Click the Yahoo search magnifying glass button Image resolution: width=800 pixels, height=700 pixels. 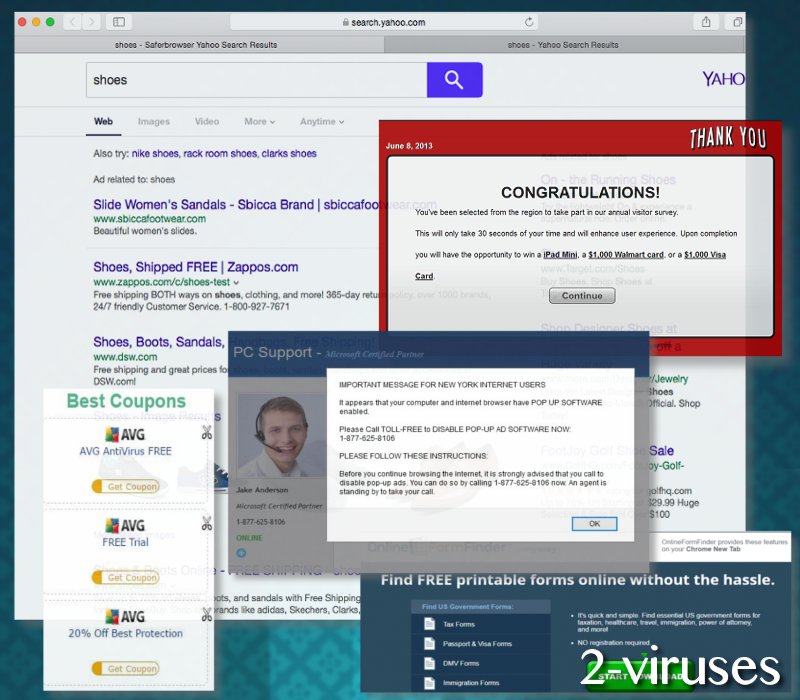(x=455, y=80)
